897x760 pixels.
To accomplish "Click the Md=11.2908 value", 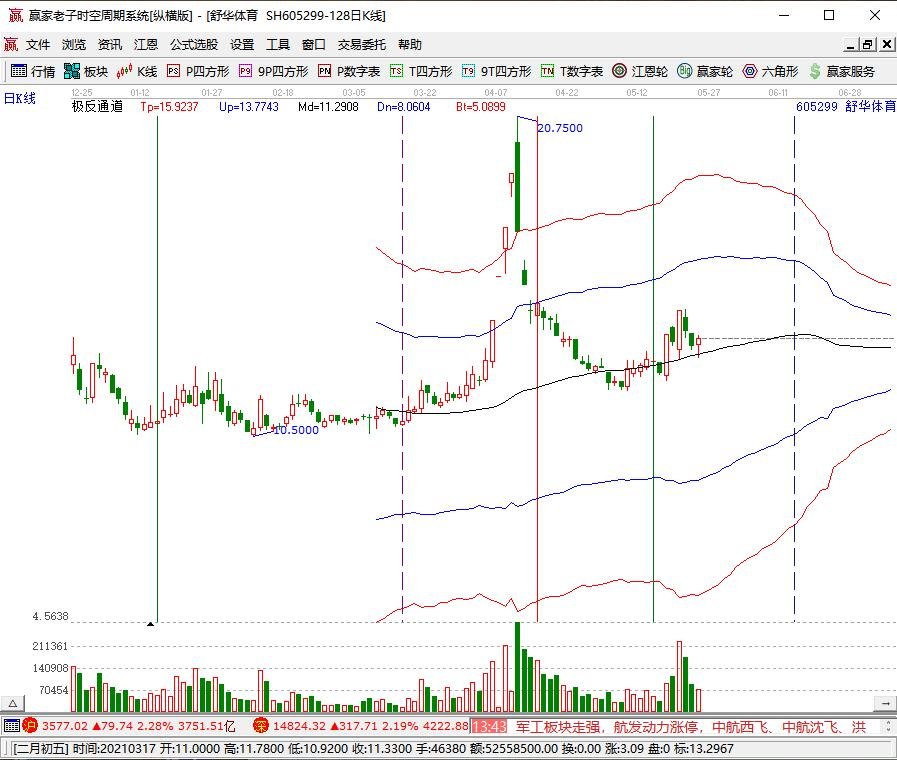I will (x=328, y=106).
